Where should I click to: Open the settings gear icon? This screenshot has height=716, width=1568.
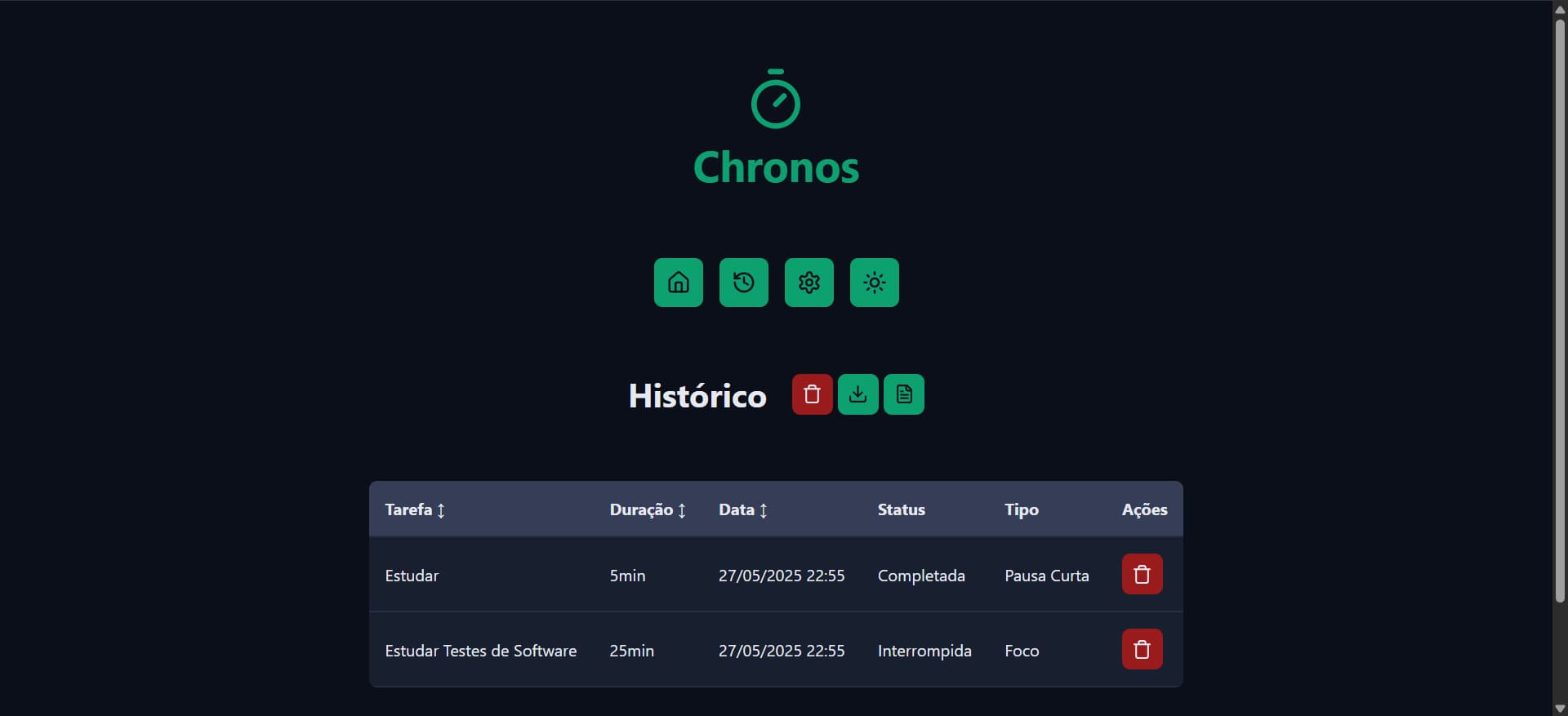808,282
